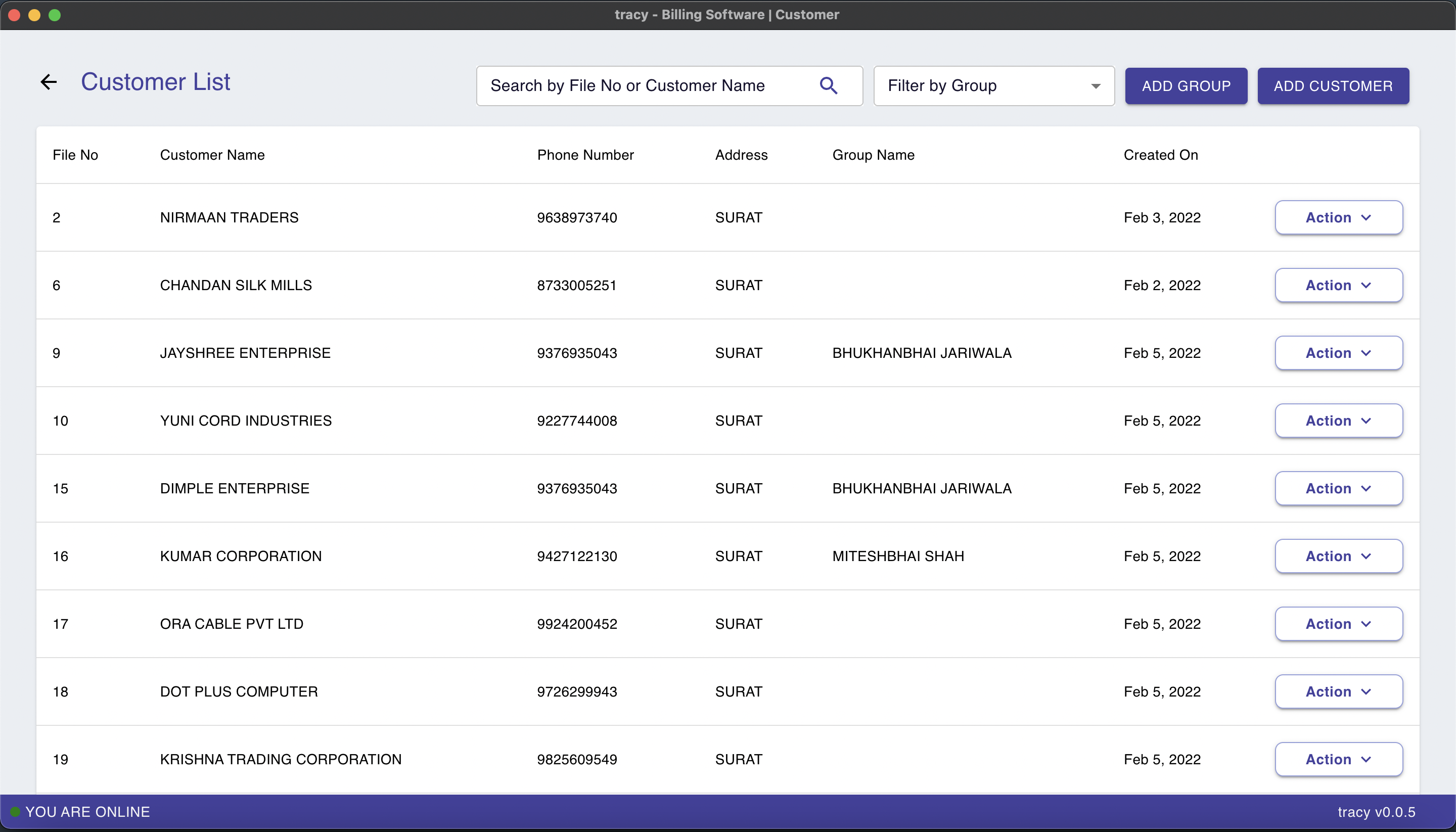Open Action menu for NIRMAAN TRADERS

[x=1338, y=217]
